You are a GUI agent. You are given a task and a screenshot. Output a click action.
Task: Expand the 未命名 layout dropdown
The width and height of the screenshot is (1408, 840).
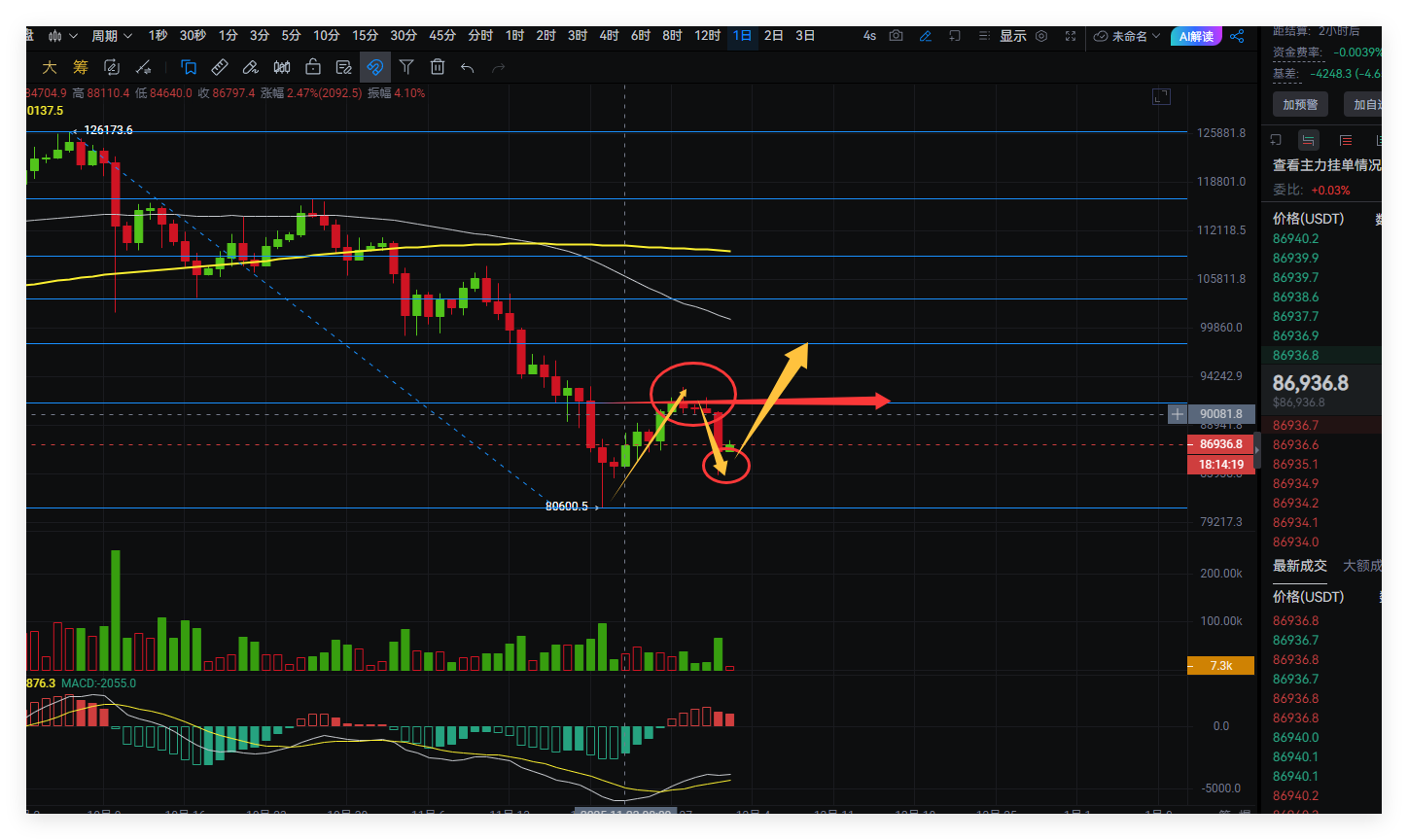point(1127,36)
